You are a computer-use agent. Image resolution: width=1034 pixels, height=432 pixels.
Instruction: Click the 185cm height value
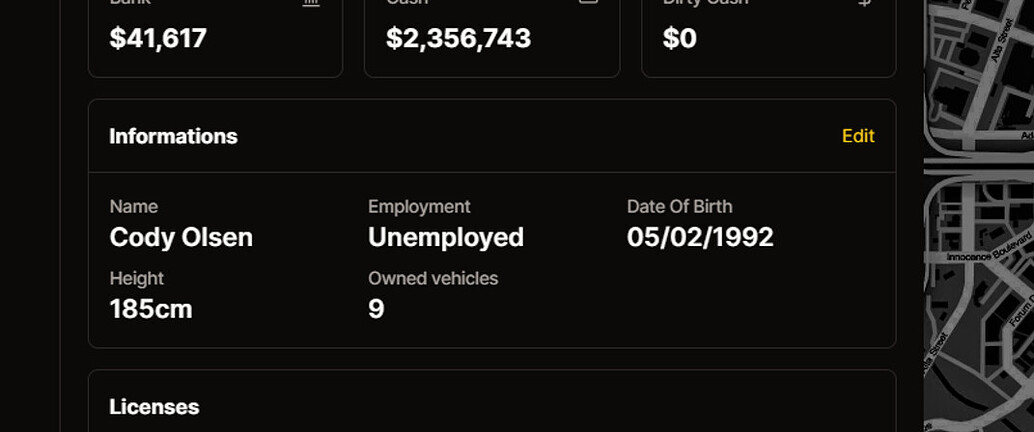pyautogui.click(x=150, y=309)
